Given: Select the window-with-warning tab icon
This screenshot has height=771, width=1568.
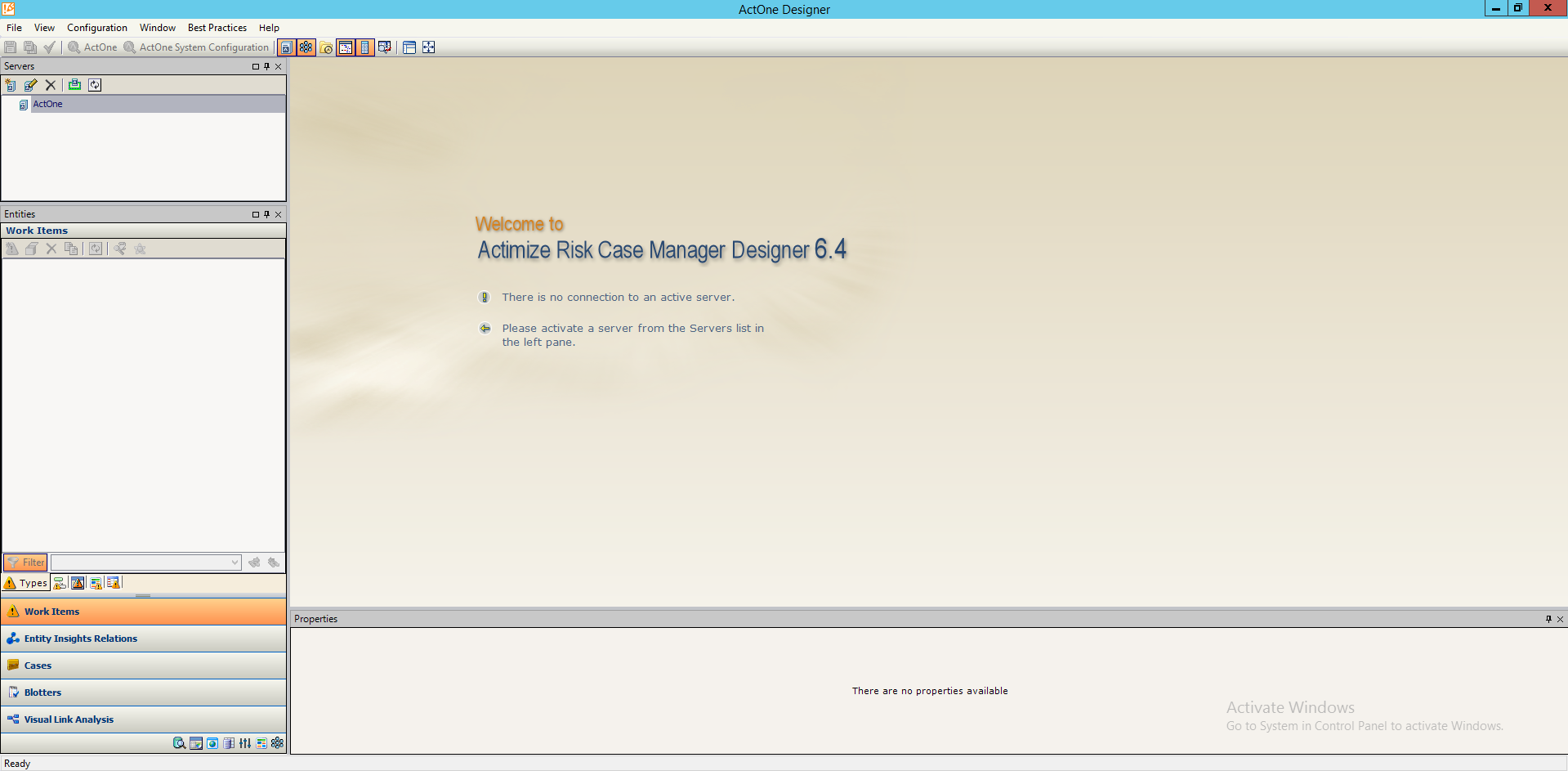Looking at the screenshot, I should point(78,583).
